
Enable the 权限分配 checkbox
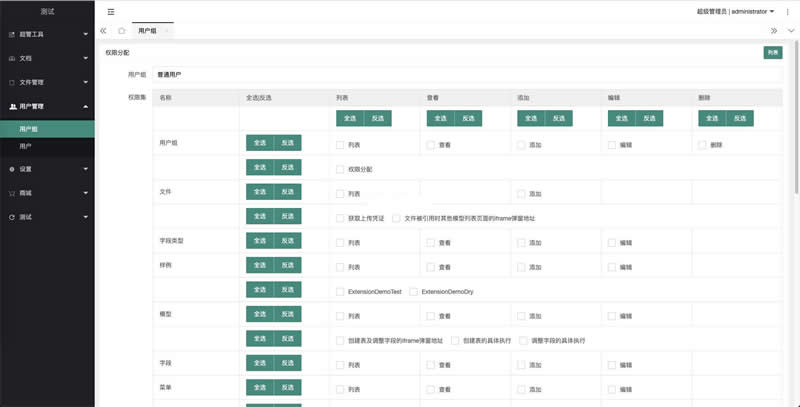pyautogui.click(x=340, y=169)
